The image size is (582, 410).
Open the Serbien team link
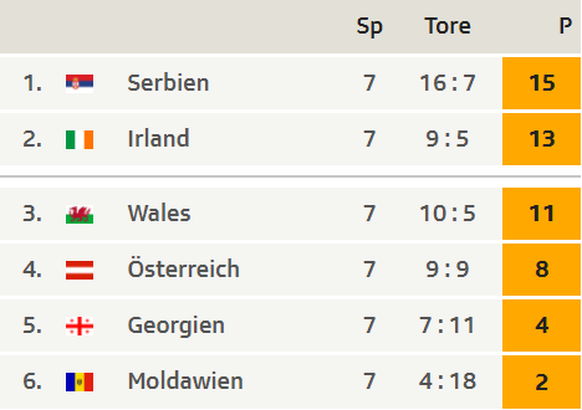point(168,83)
